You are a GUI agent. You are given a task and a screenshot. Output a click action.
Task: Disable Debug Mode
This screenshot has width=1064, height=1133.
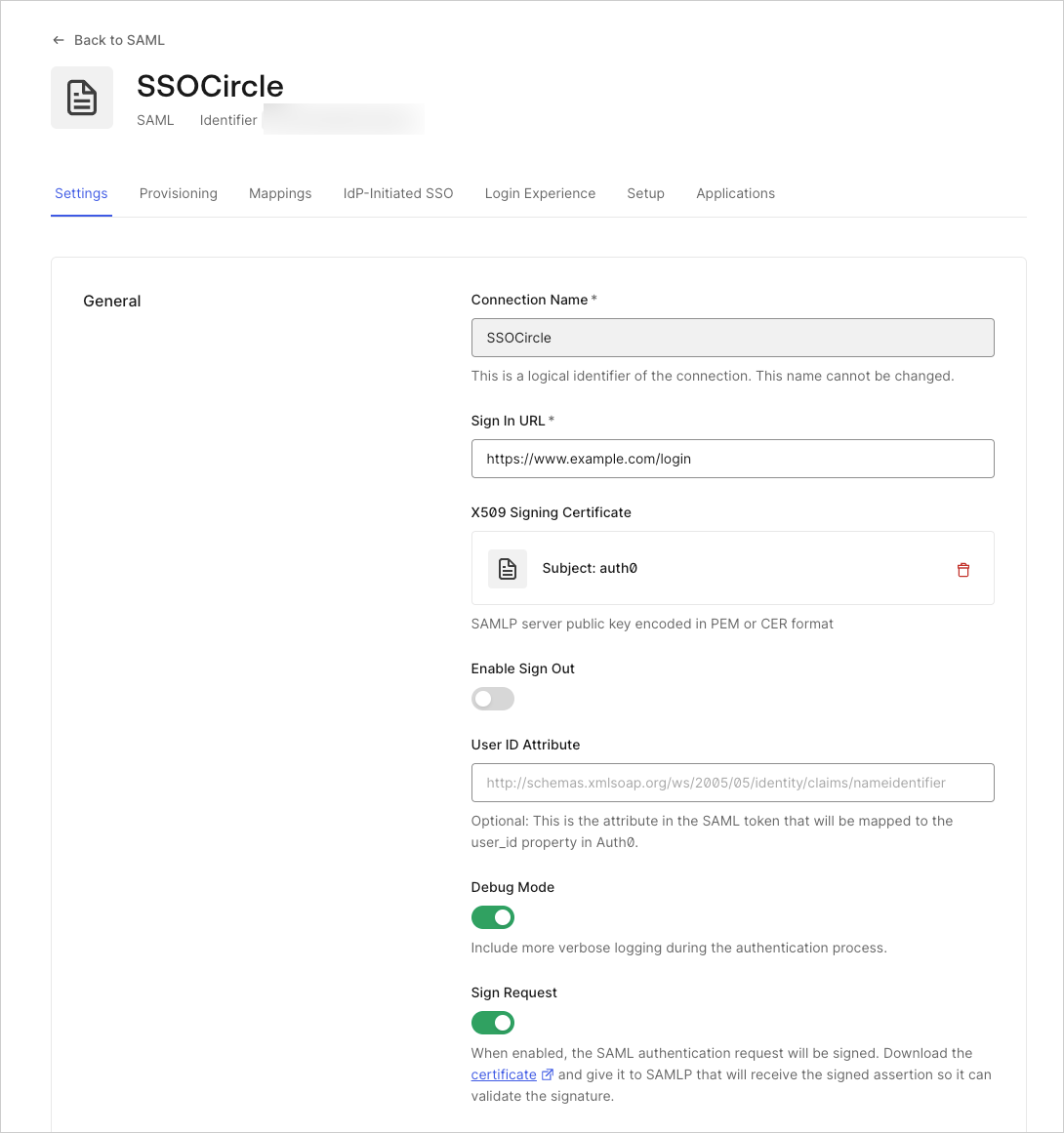click(493, 917)
